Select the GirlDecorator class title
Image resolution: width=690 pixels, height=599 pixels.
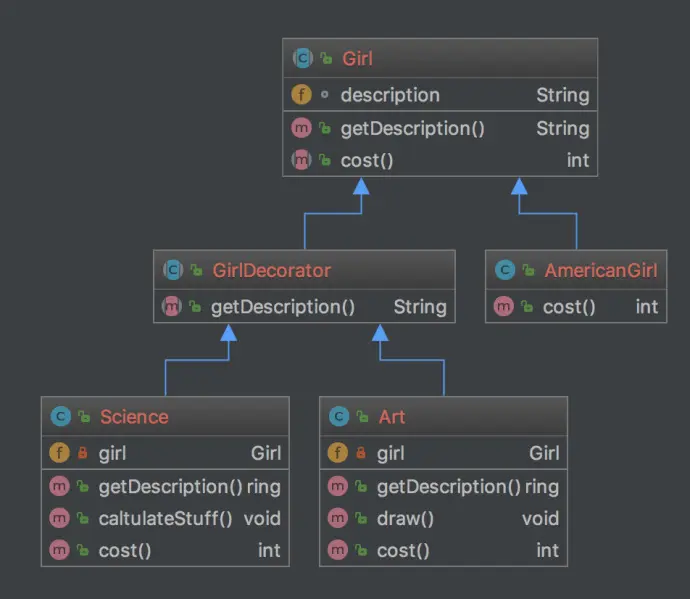[271, 270]
